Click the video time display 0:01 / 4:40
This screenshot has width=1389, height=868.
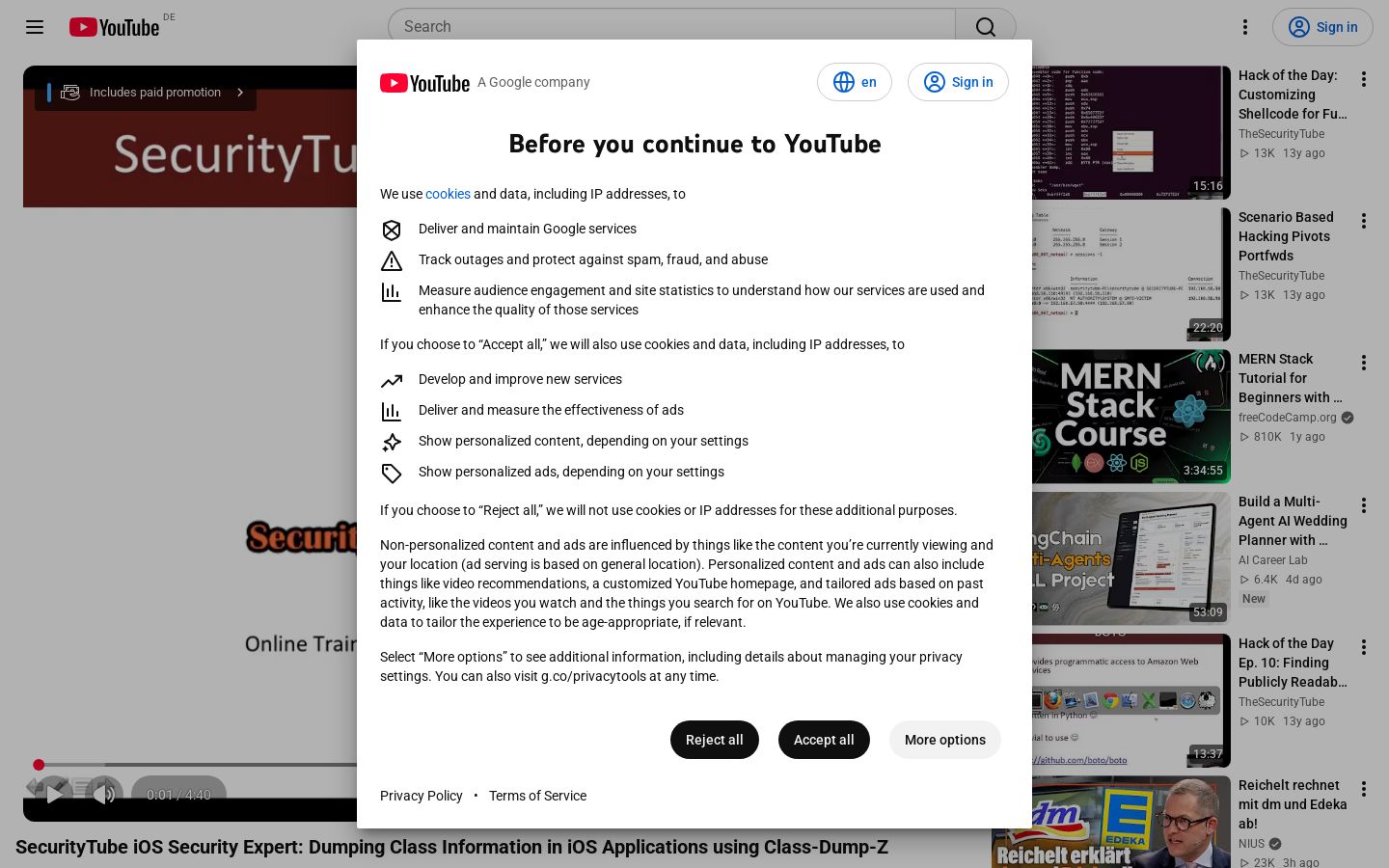coord(178,795)
